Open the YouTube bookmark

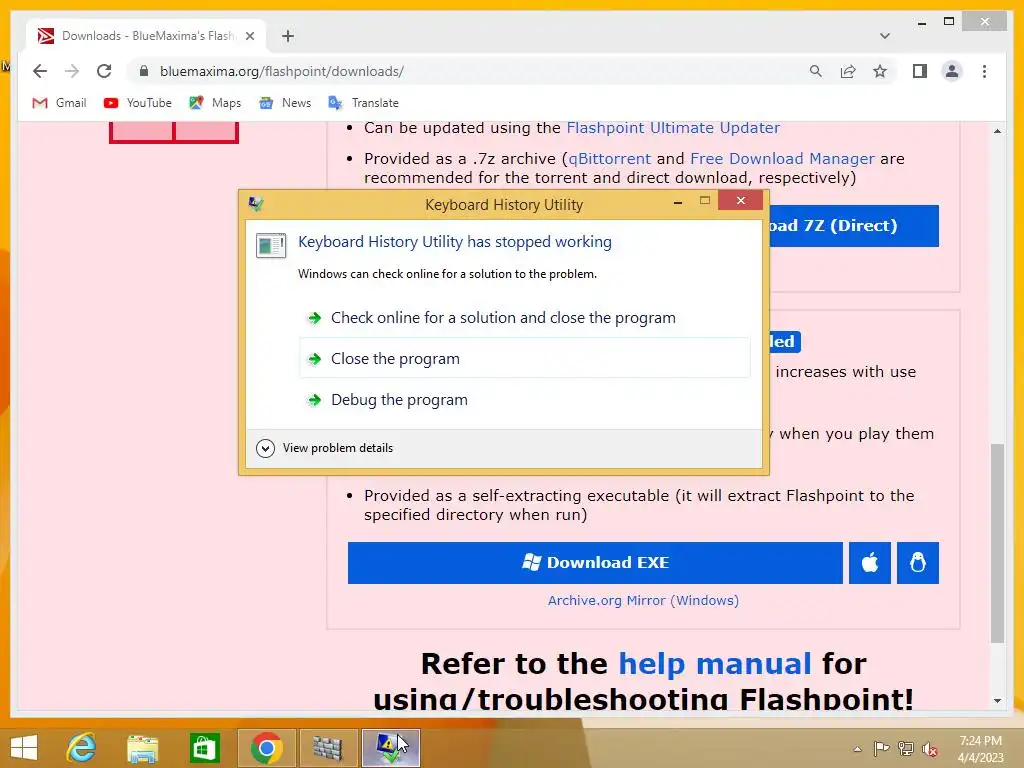pyautogui.click(x=138, y=103)
